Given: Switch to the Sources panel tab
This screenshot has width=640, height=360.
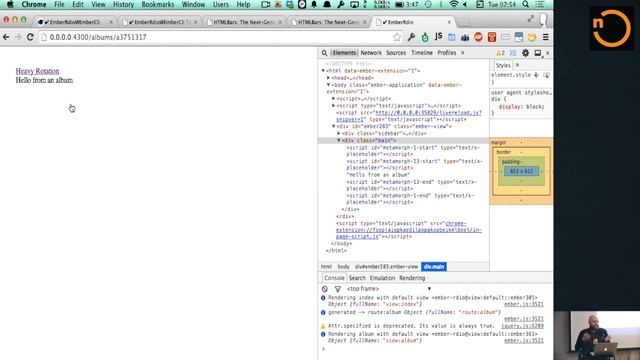Looking at the screenshot, I should point(396,53).
